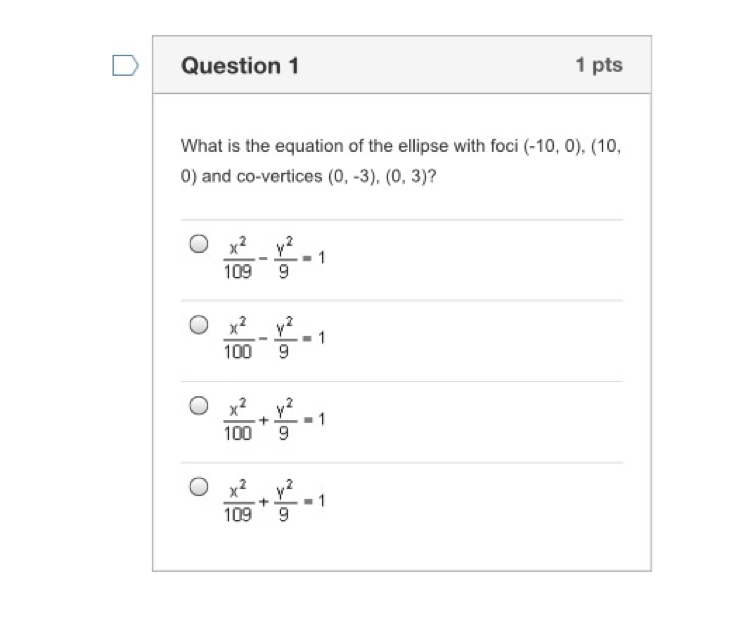
Task: Select the x²/109 − y²/9 = 1 radio button
Action: (199, 243)
